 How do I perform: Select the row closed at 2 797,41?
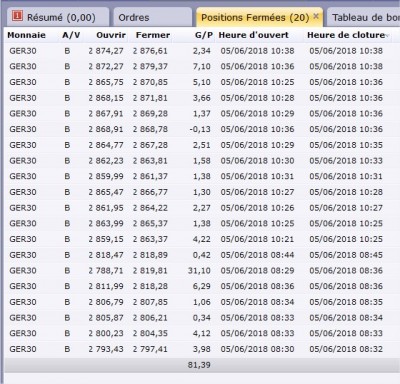click(197, 349)
